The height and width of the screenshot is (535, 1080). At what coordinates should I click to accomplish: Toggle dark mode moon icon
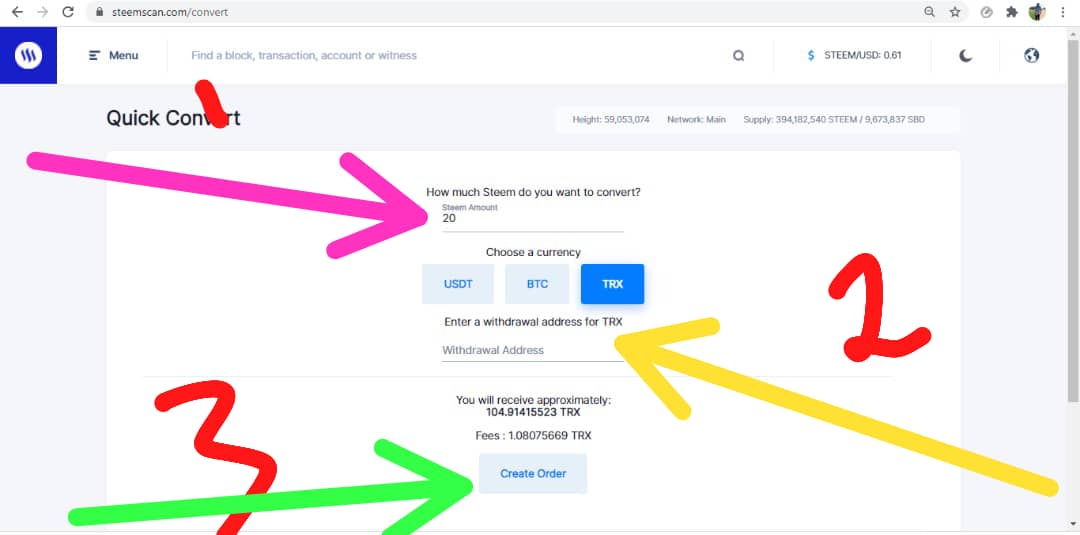pyautogui.click(x=966, y=56)
